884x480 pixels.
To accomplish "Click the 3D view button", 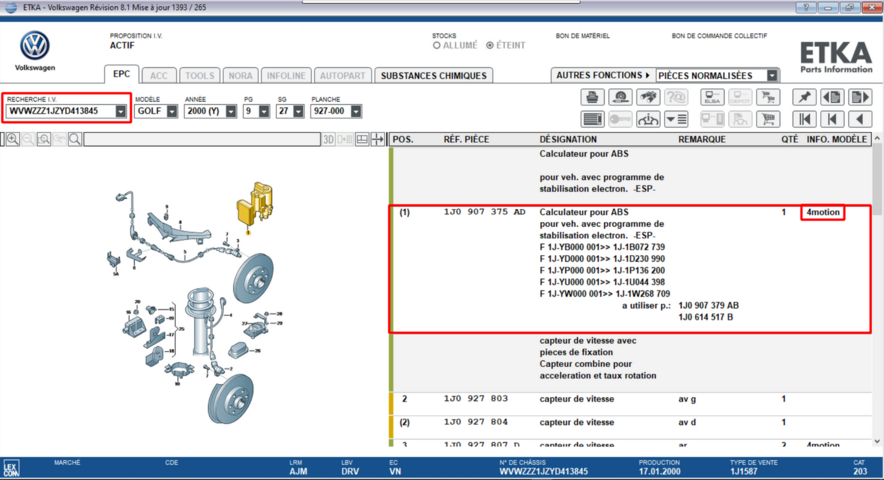I will pyautogui.click(x=329, y=139).
